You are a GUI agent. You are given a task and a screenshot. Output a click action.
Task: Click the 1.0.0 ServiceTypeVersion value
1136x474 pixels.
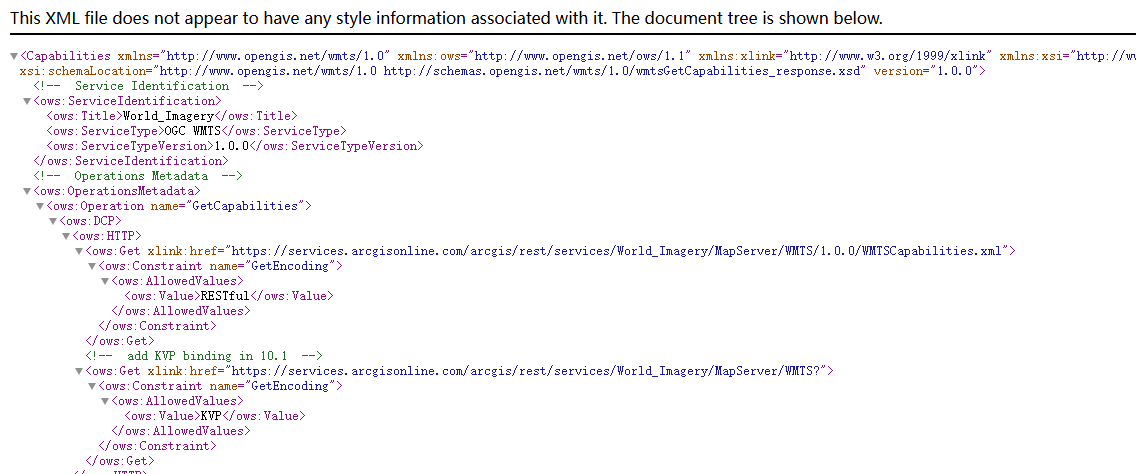pyautogui.click(x=232, y=146)
